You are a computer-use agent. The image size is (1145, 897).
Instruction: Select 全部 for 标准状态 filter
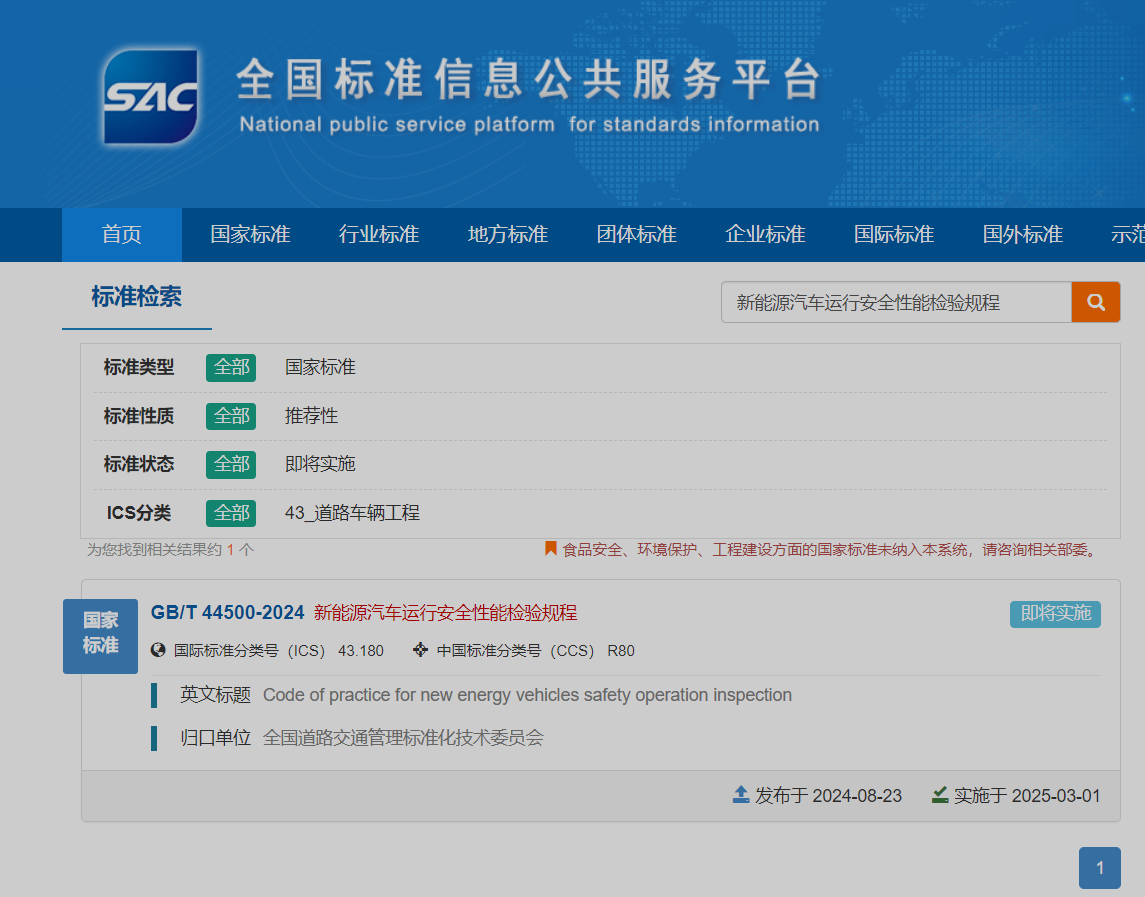(231, 465)
